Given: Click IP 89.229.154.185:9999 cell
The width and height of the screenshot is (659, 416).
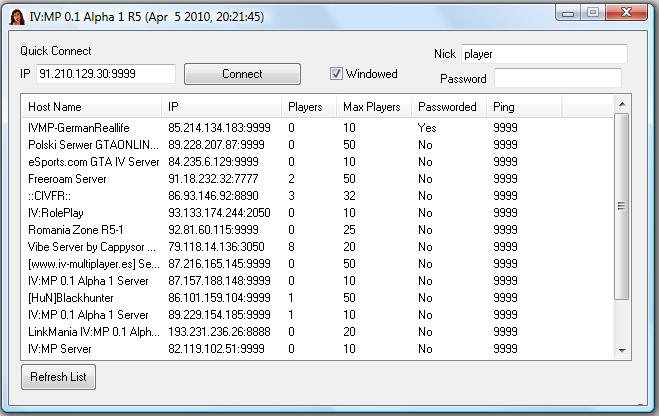Looking at the screenshot, I should tap(219, 315).
